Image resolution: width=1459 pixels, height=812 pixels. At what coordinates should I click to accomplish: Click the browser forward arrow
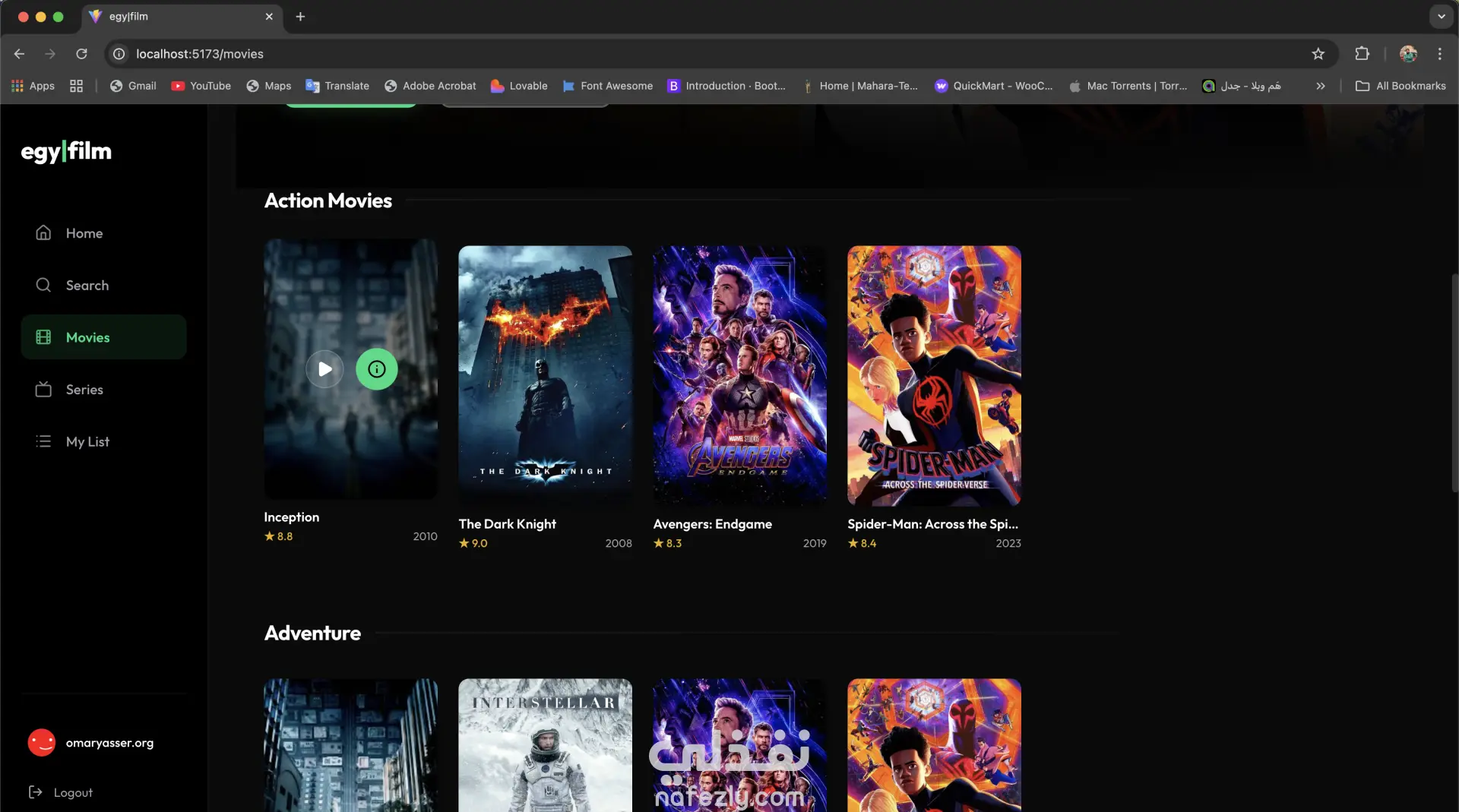click(50, 54)
